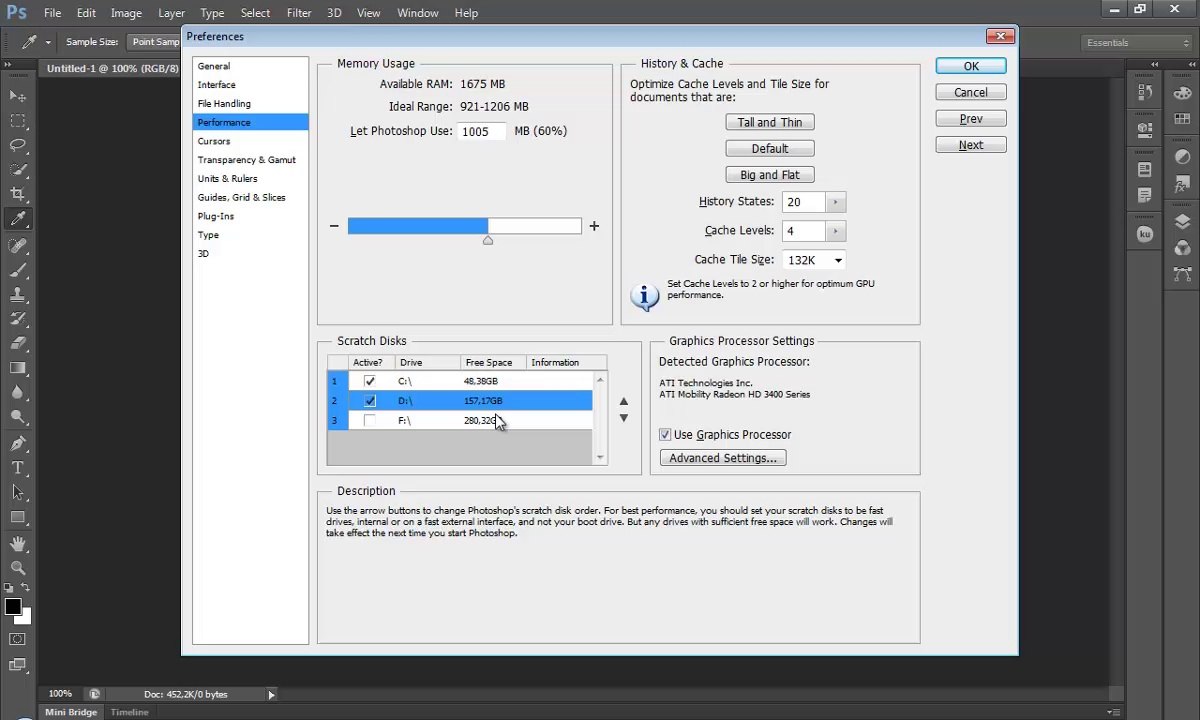The image size is (1200, 720).
Task: Click OK to confirm preferences
Action: click(x=971, y=66)
